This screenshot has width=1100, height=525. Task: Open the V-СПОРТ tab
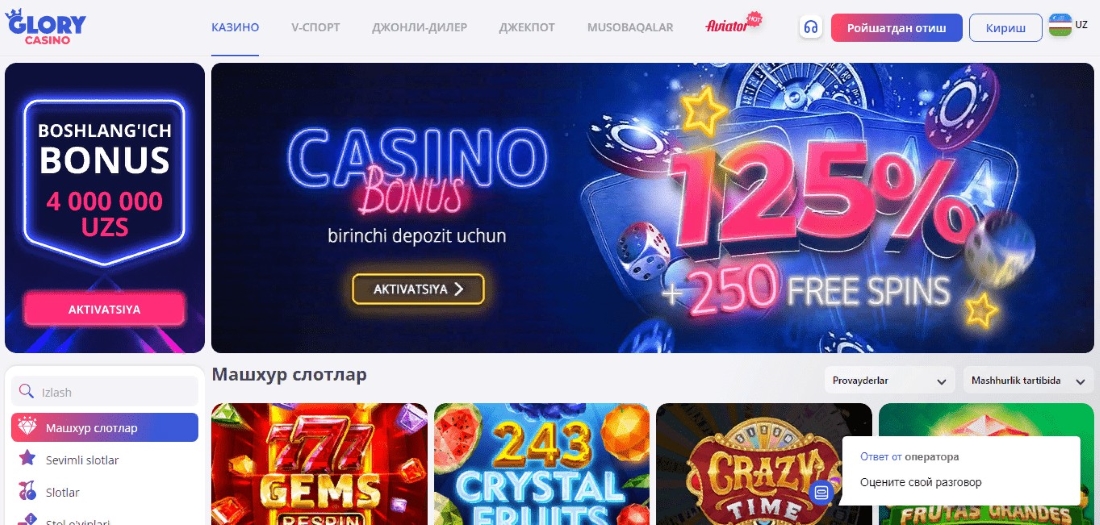tap(316, 27)
